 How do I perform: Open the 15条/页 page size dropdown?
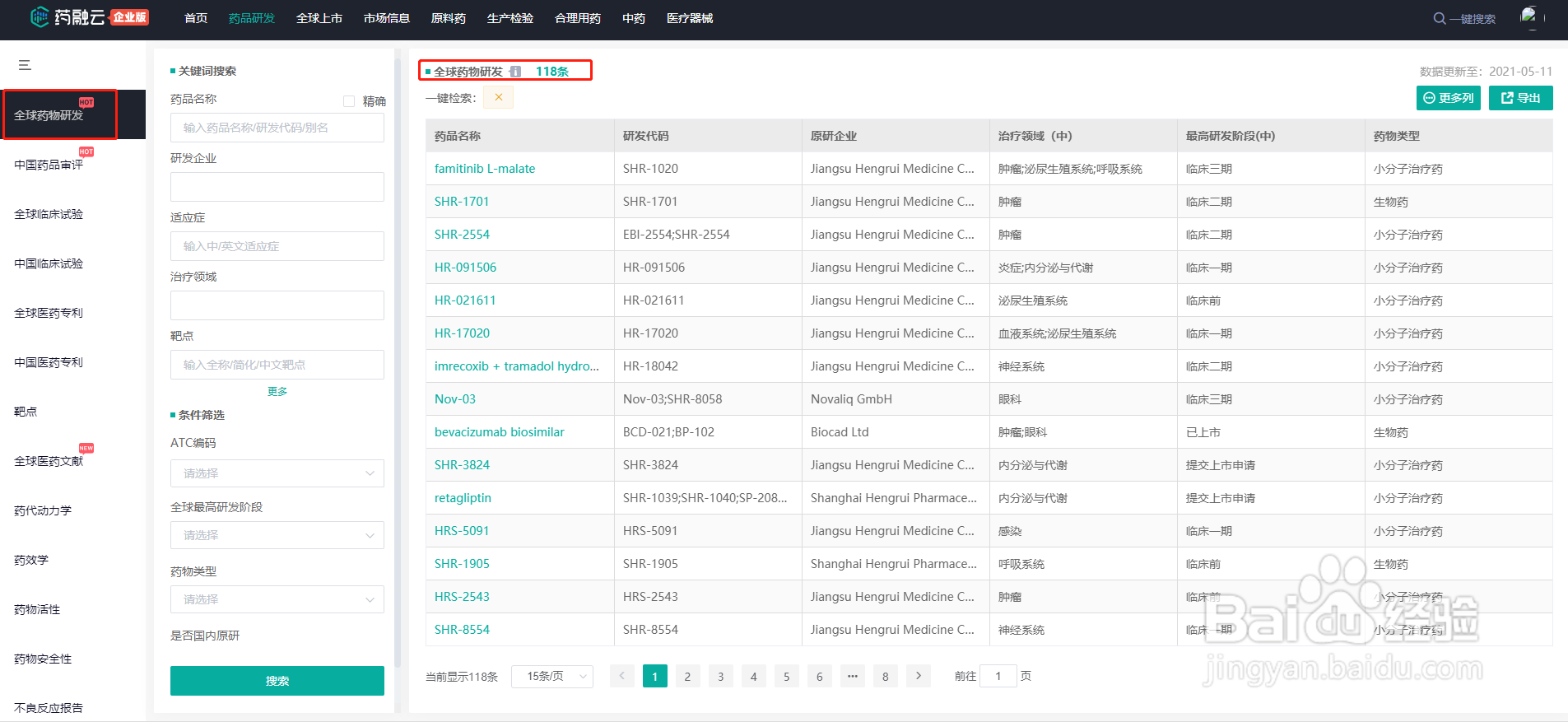click(x=552, y=676)
